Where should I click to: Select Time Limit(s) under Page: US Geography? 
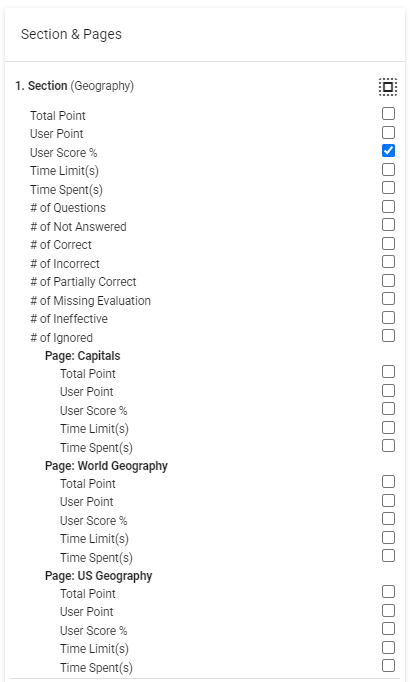(x=388, y=648)
